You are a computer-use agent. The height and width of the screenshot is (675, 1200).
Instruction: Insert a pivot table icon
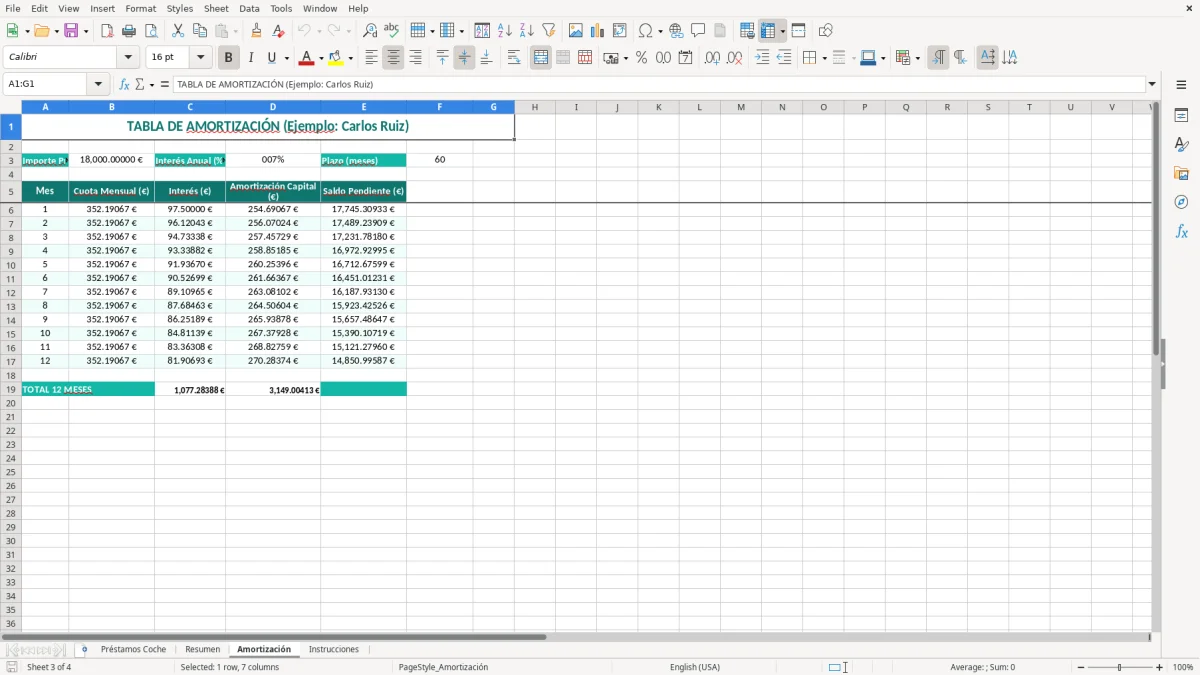click(620, 31)
